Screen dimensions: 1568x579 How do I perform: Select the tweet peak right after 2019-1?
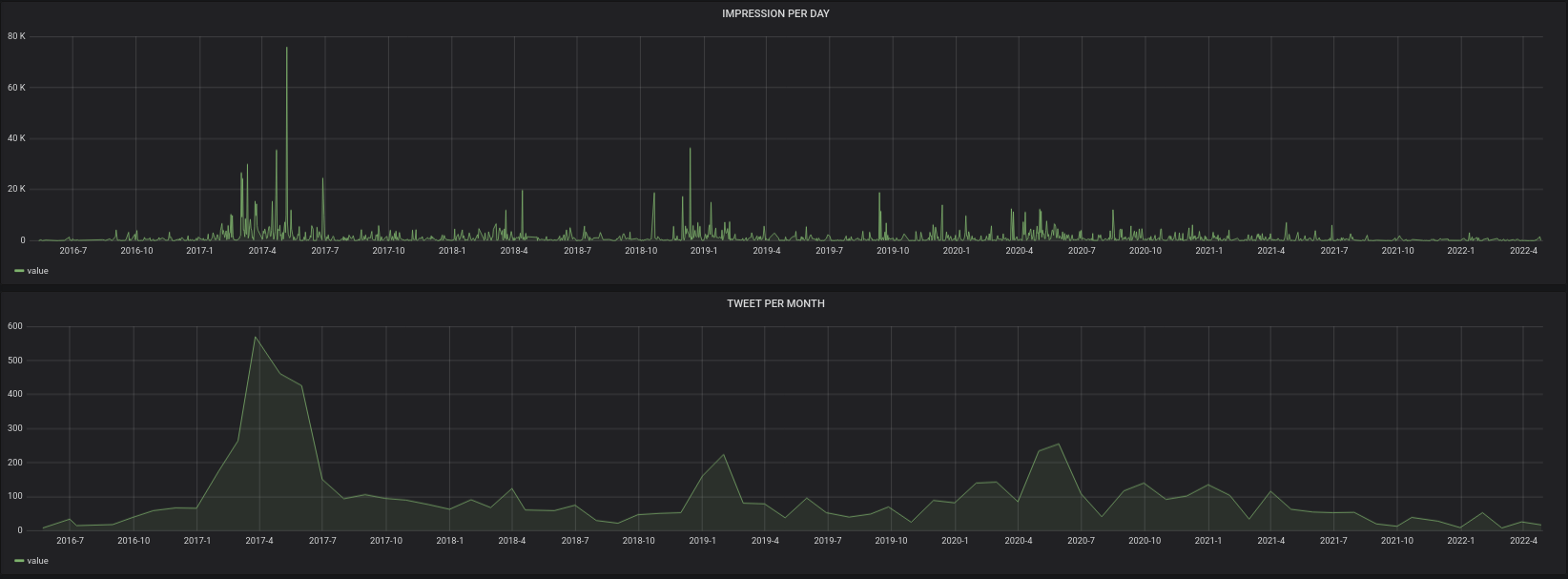click(x=724, y=455)
